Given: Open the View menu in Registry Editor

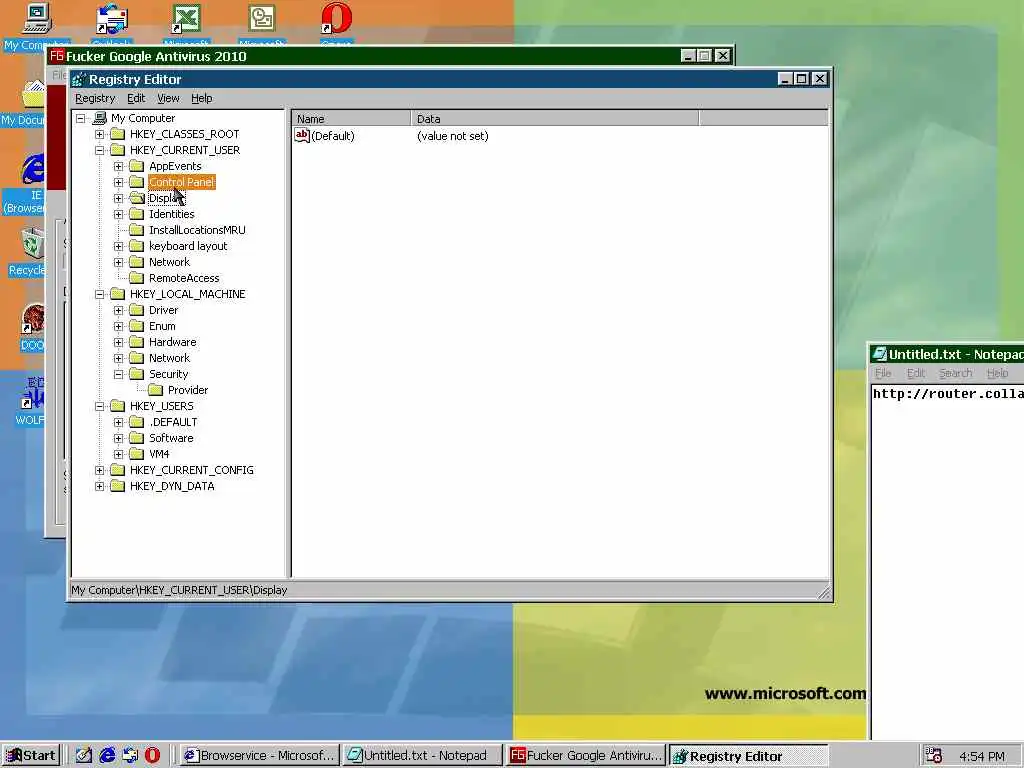Looking at the screenshot, I should point(168,98).
